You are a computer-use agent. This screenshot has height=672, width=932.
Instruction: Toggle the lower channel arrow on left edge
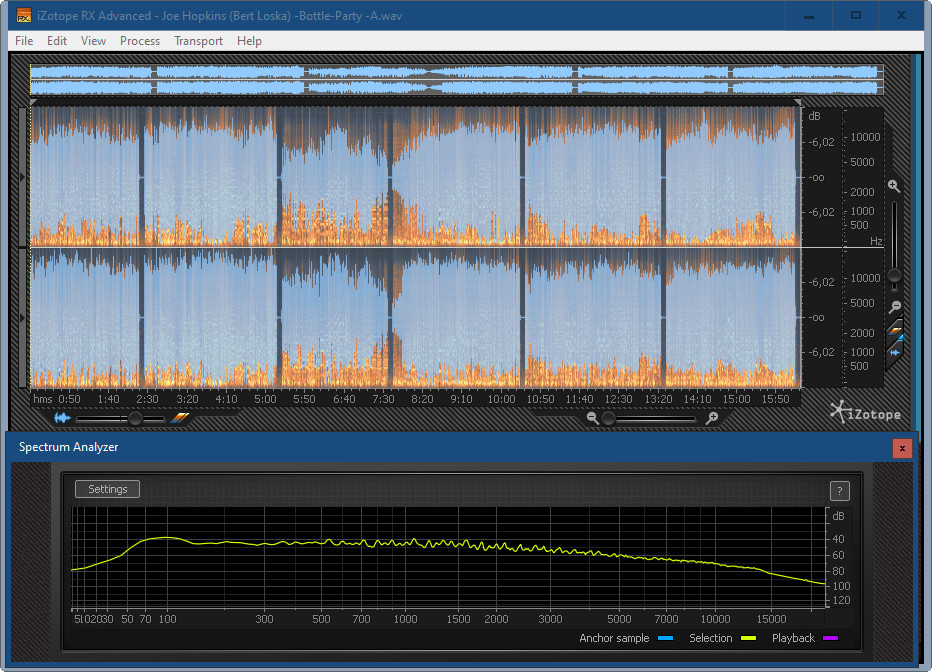point(23,317)
